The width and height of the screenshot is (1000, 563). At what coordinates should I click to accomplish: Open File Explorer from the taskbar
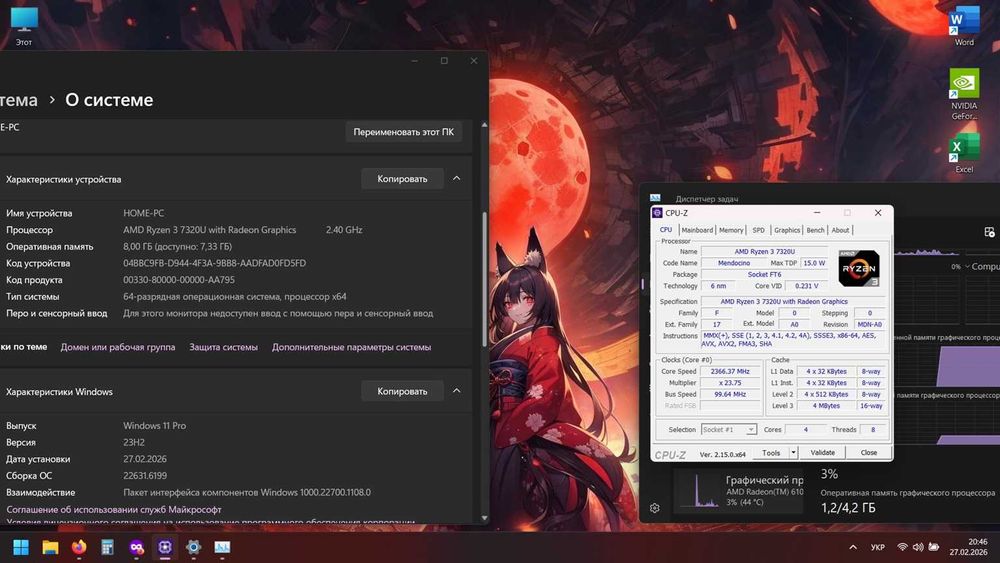tap(50, 547)
